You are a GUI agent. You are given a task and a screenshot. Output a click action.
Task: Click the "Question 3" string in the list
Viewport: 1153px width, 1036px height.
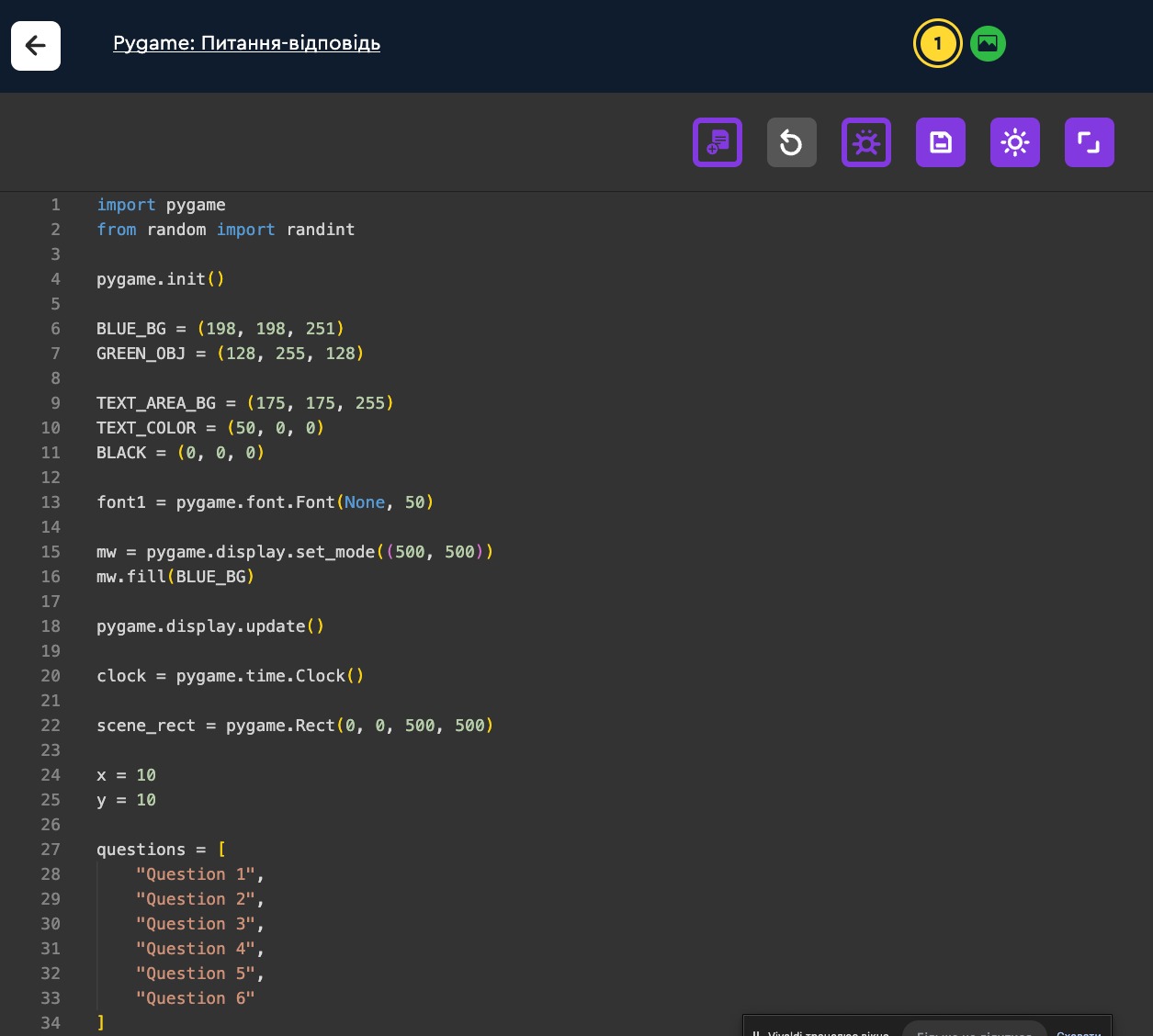(x=195, y=924)
